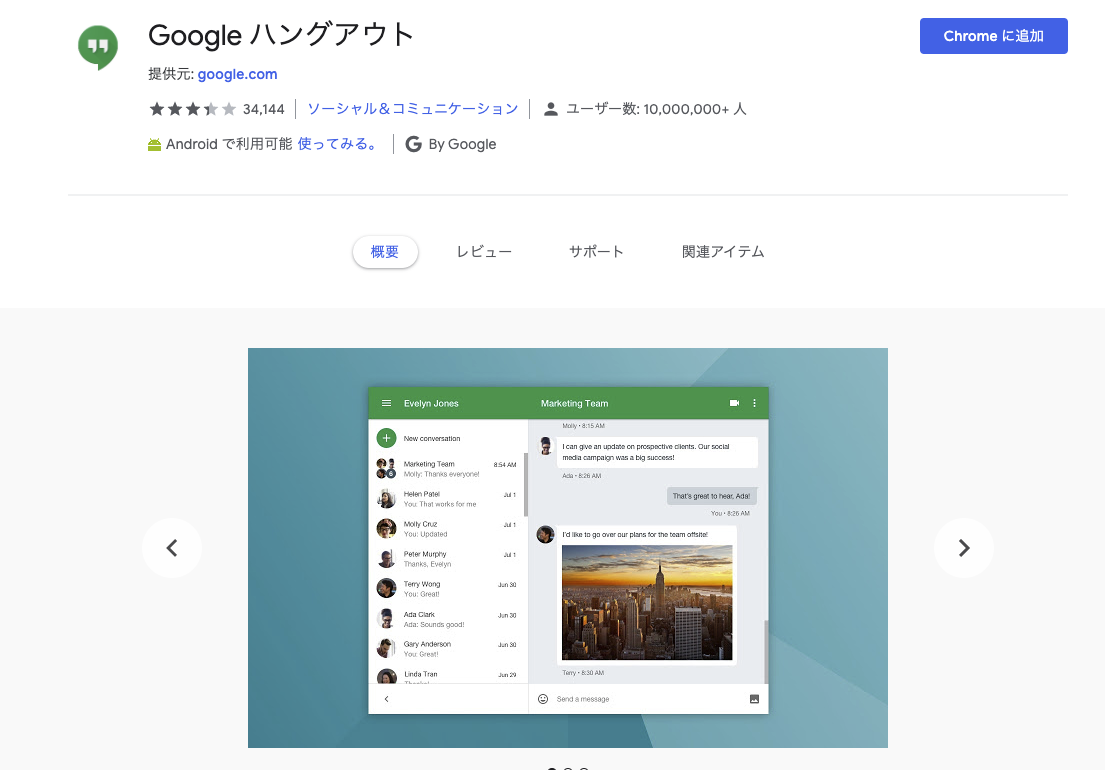
Task: Click the That's great to hear, Ada! message
Action: click(x=711, y=496)
